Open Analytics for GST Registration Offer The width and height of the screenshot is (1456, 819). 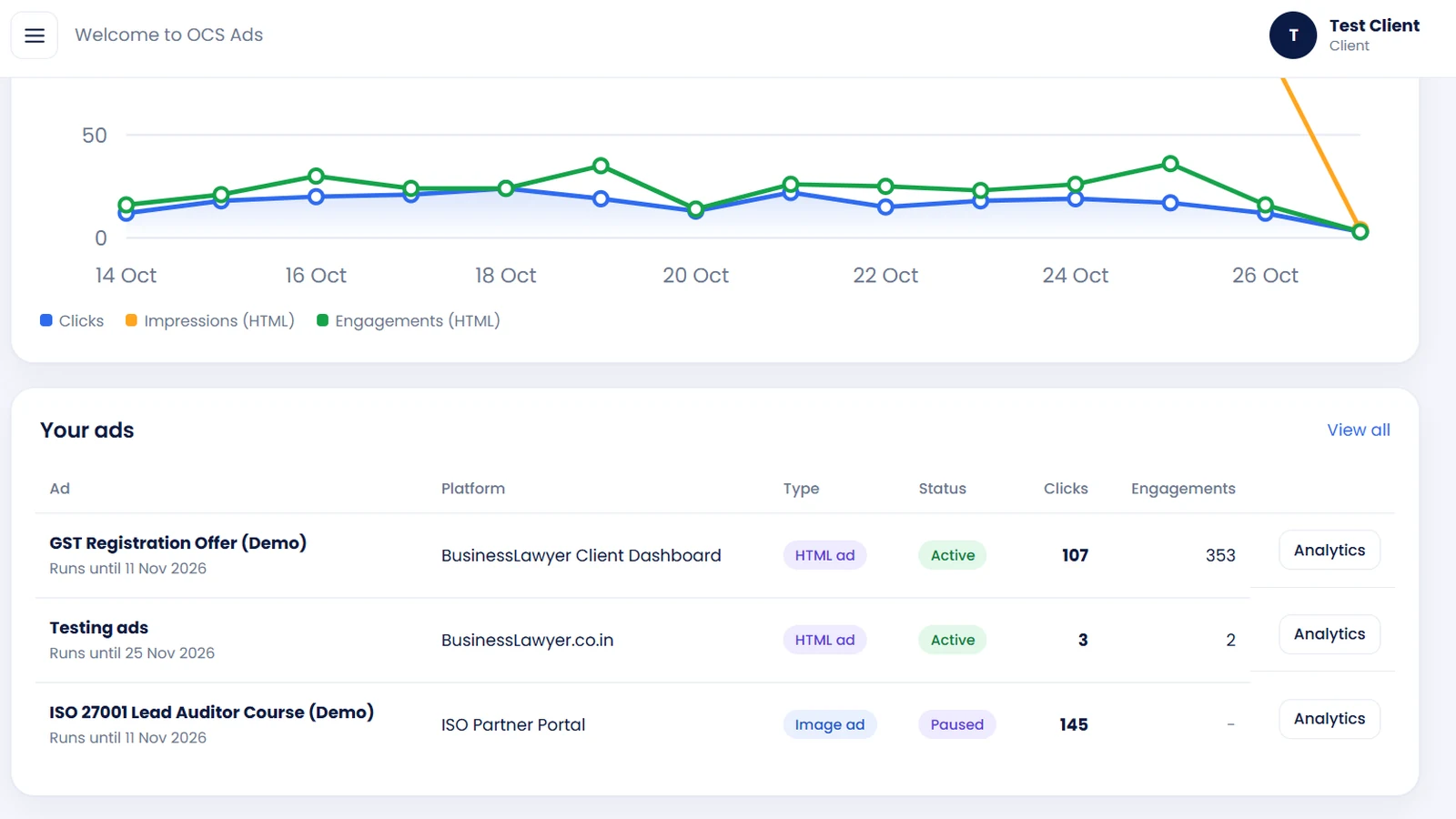click(x=1330, y=550)
